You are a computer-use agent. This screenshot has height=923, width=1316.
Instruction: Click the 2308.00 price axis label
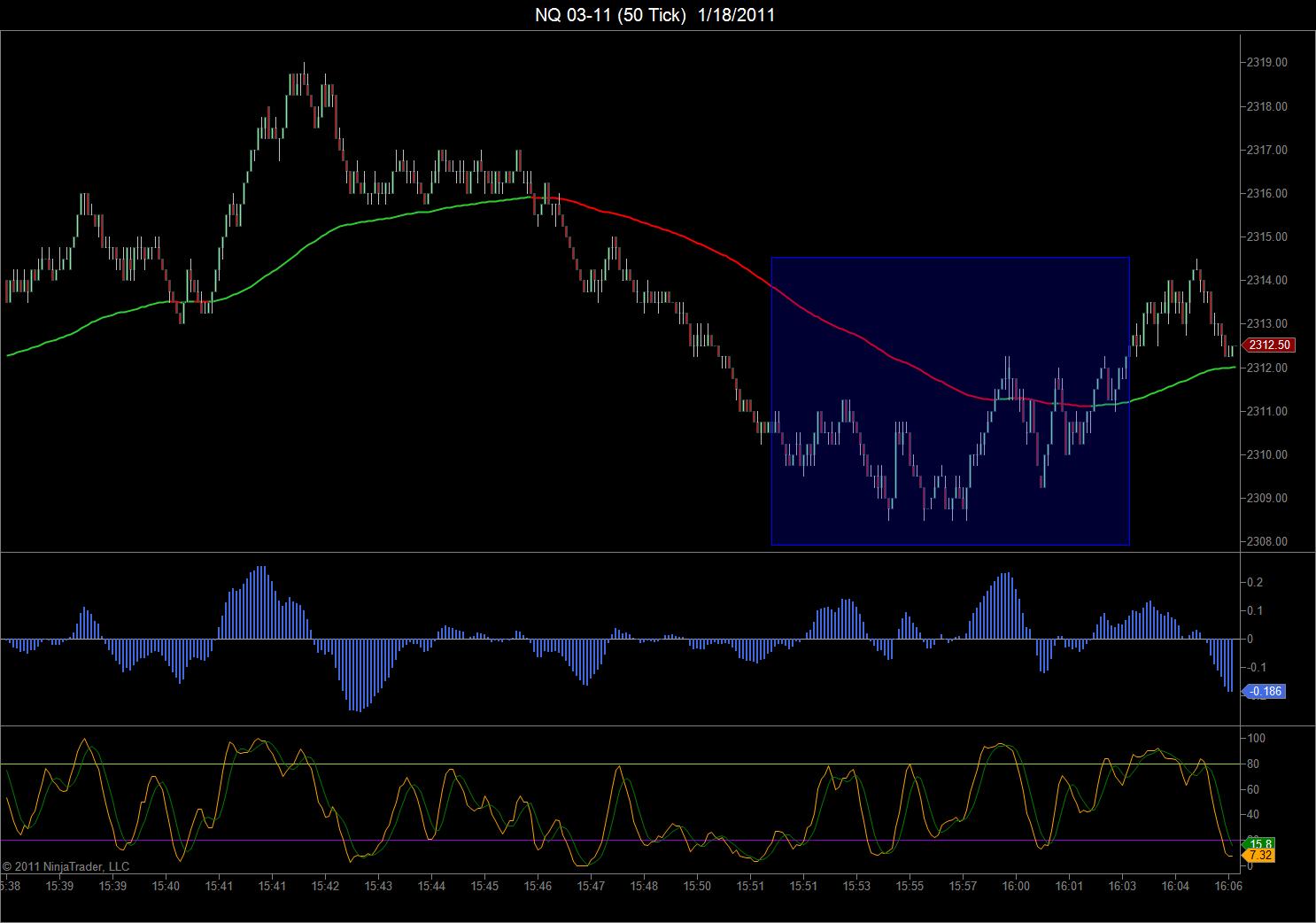pos(1266,542)
